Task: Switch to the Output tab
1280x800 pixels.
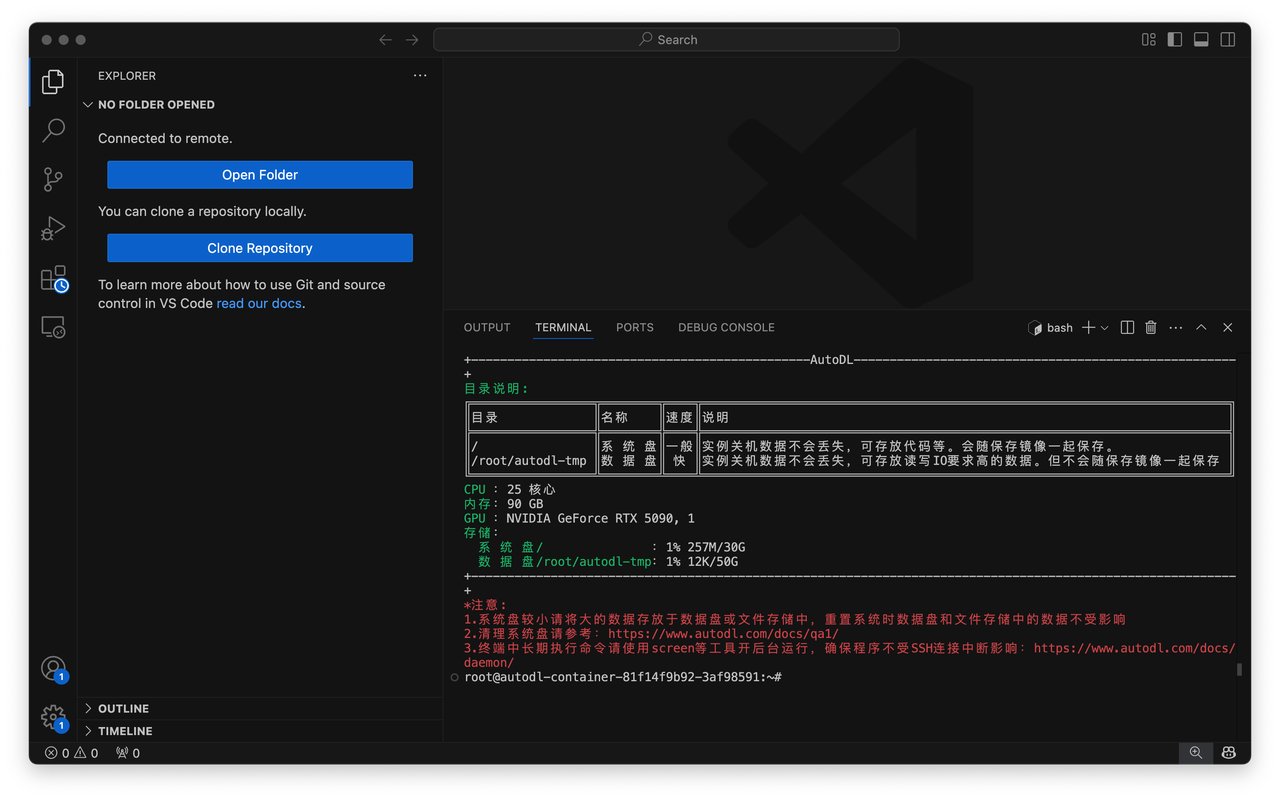Action: [487, 328]
